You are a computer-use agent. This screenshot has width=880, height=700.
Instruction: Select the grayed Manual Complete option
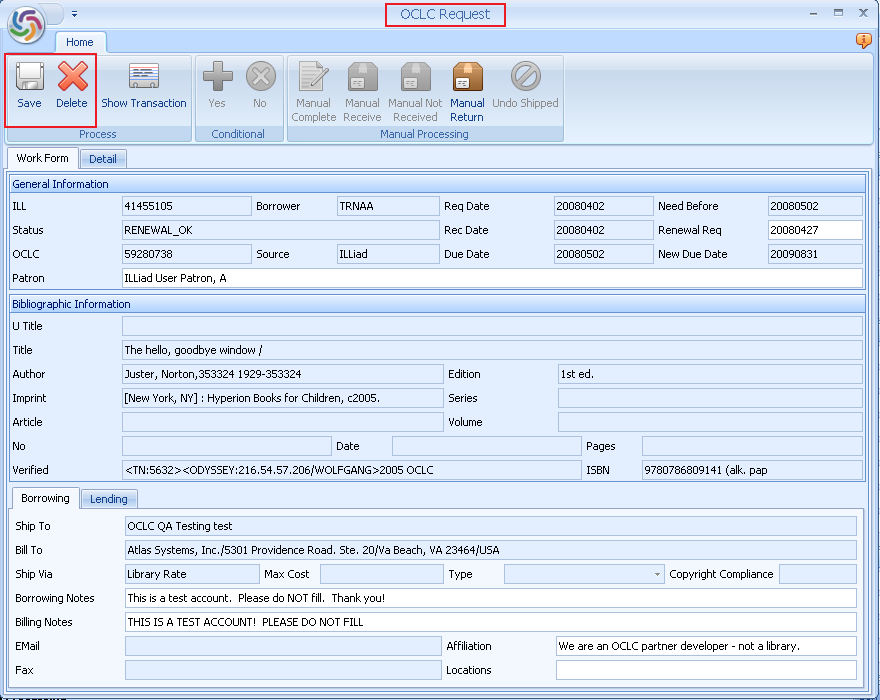[313, 85]
